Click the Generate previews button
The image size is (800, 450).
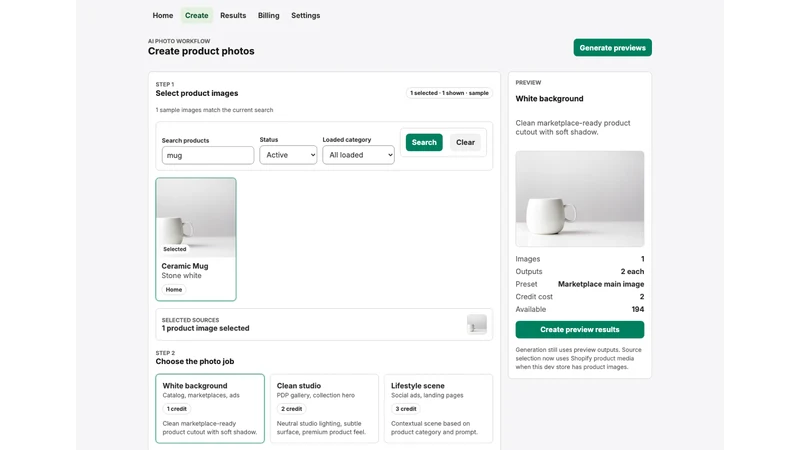[612, 47]
